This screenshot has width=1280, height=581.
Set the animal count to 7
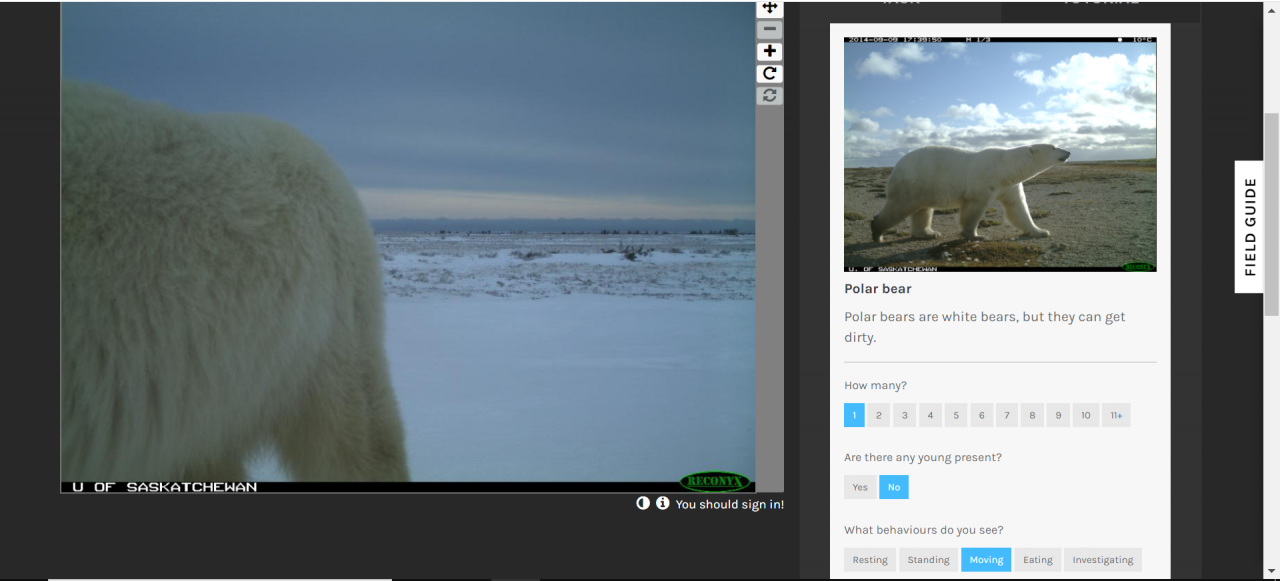(1007, 415)
